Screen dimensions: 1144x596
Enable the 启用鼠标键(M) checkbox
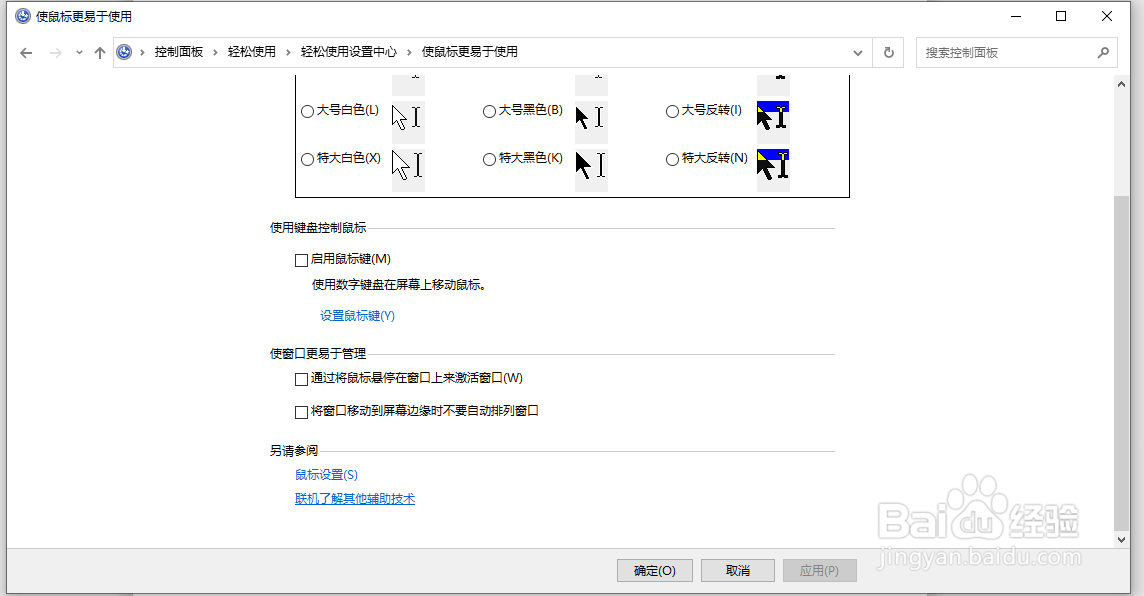pyautogui.click(x=301, y=259)
